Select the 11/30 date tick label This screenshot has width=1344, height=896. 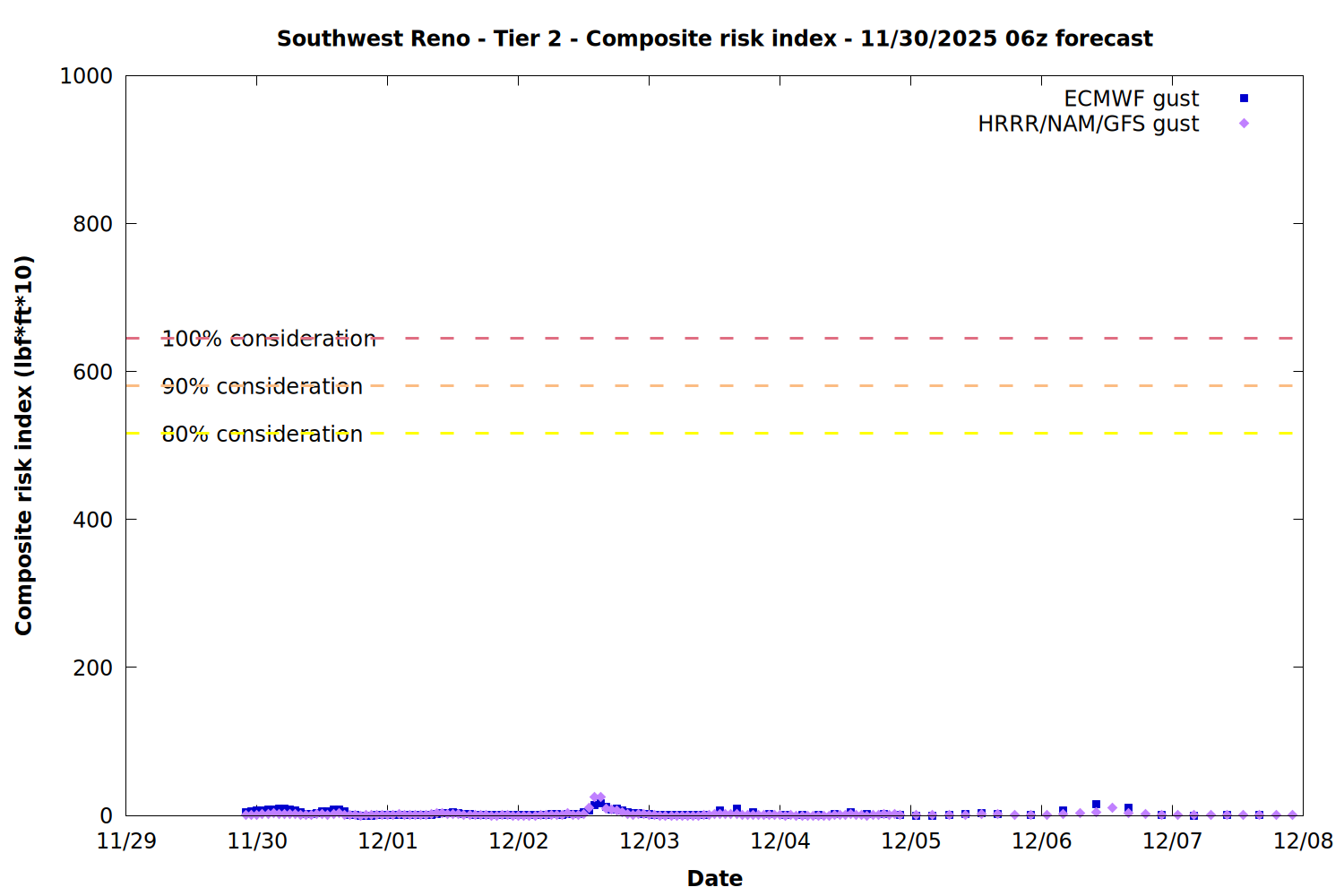click(x=257, y=841)
